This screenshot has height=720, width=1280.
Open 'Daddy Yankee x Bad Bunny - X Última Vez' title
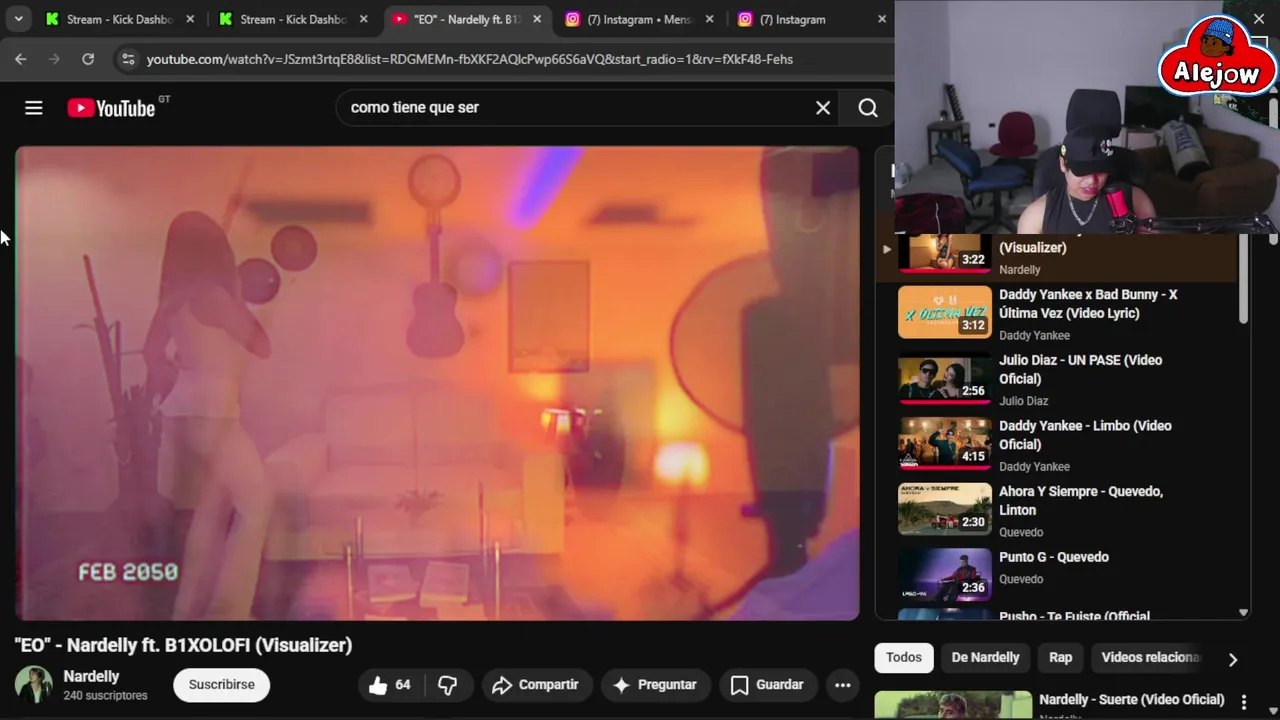1088,304
